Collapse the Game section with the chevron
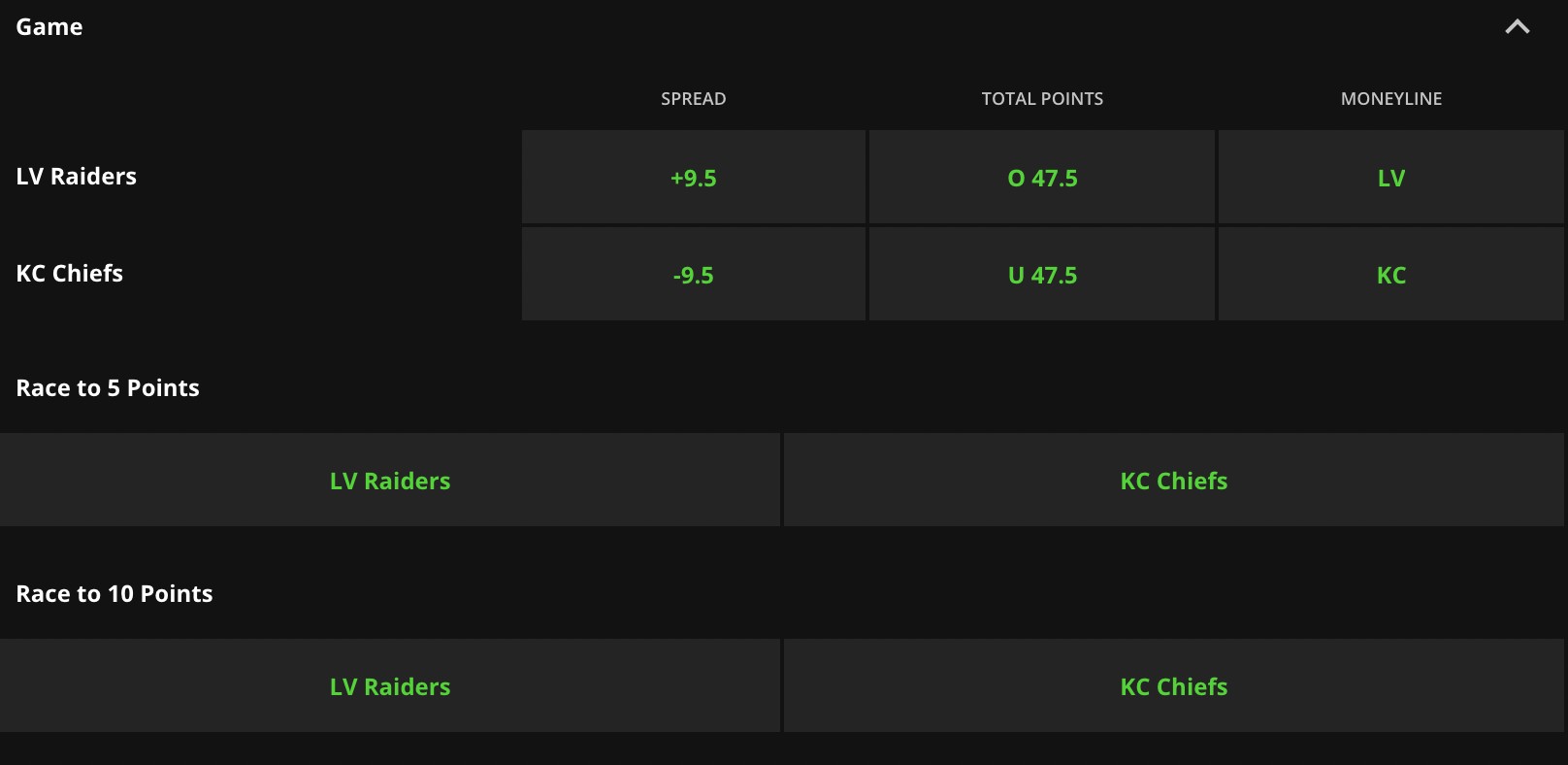This screenshot has height=765, width=1568. pyautogui.click(x=1517, y=27)
